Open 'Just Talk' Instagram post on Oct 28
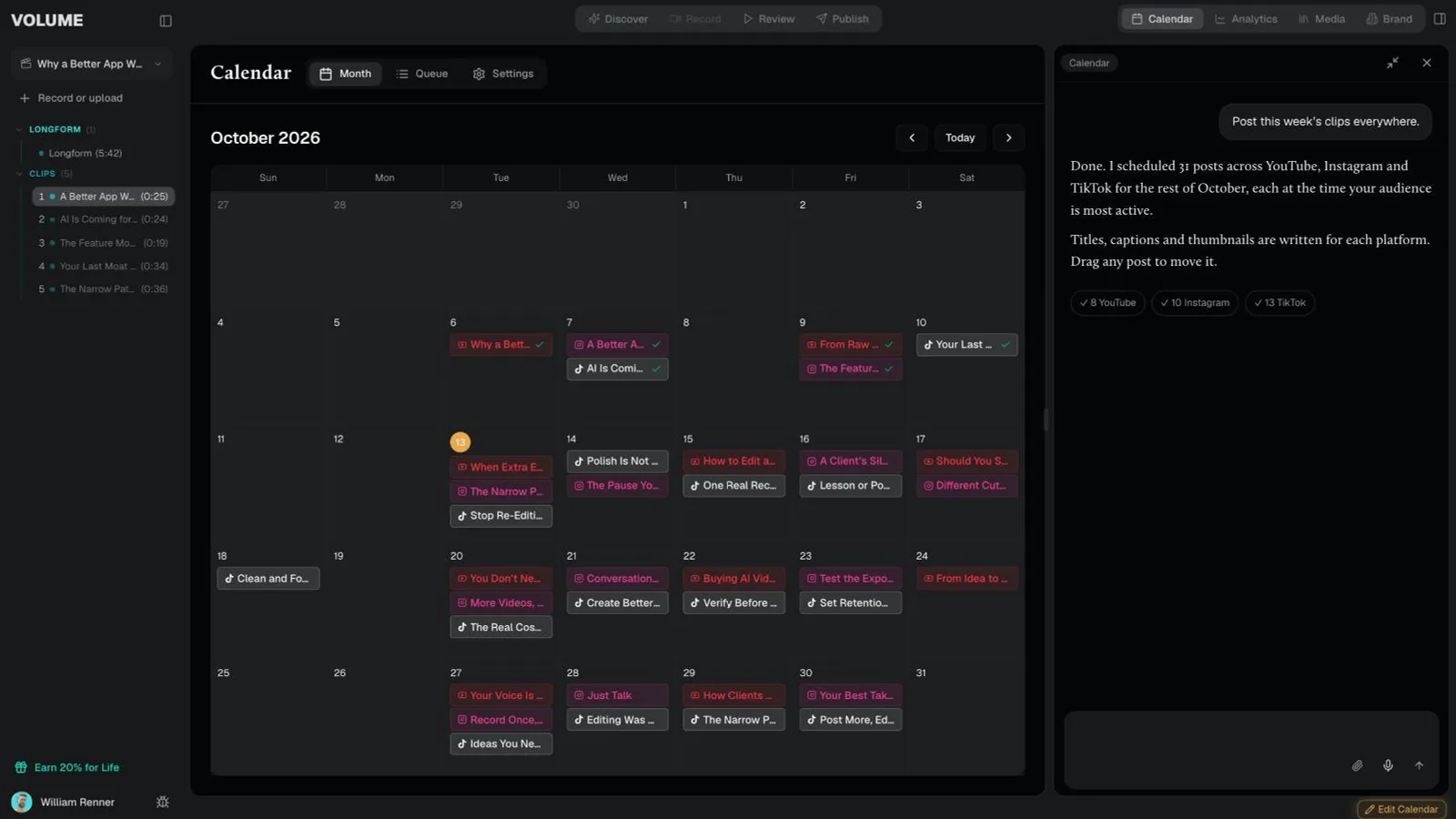 [617, 695]
